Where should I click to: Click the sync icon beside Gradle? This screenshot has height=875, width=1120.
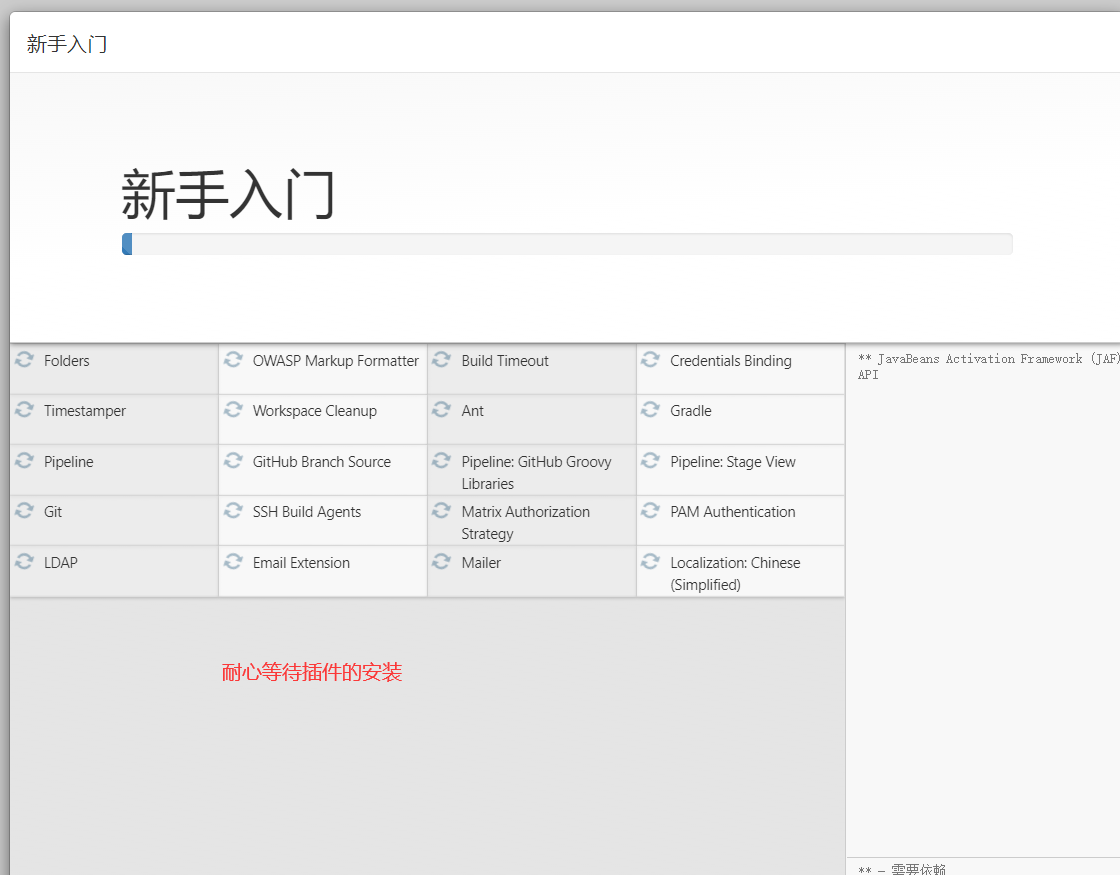click(650, 409)
